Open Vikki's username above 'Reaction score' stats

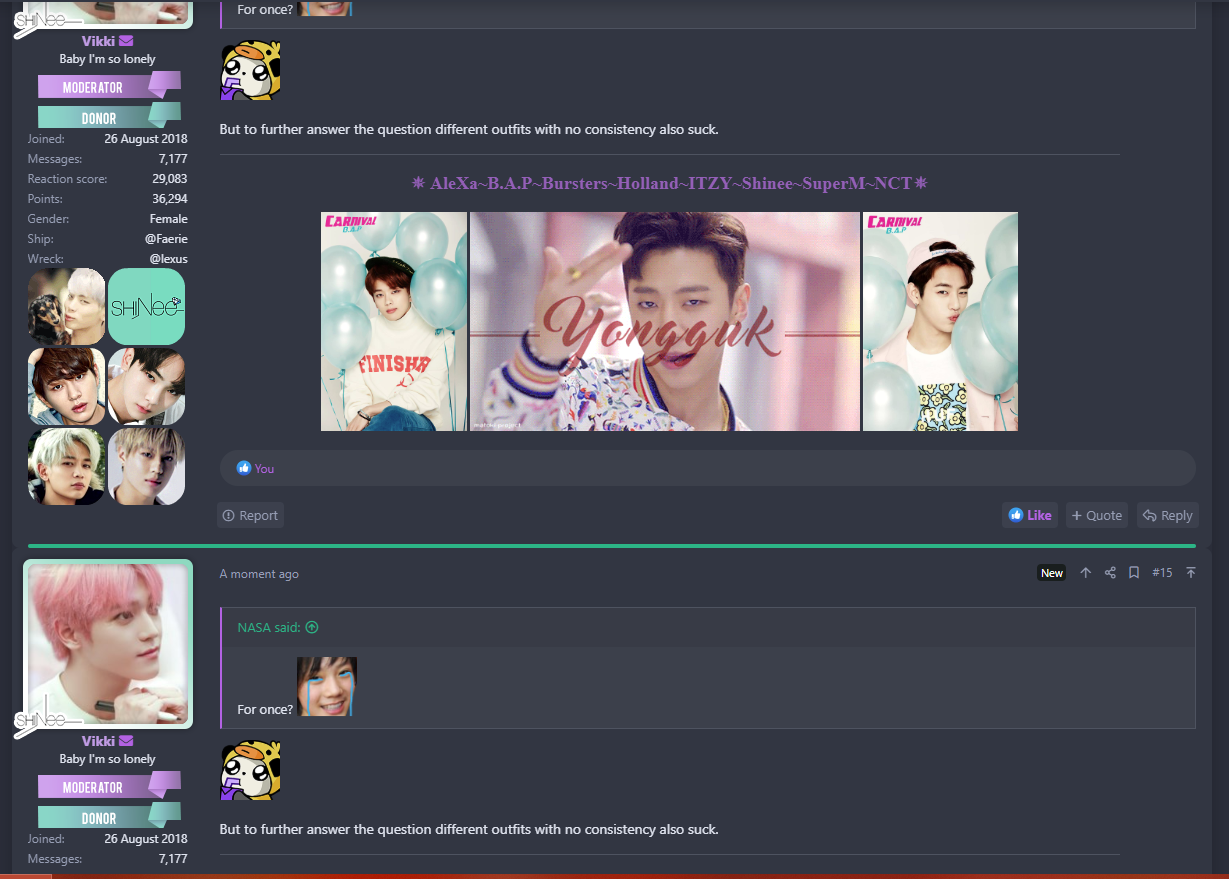(x=98, y=41)
